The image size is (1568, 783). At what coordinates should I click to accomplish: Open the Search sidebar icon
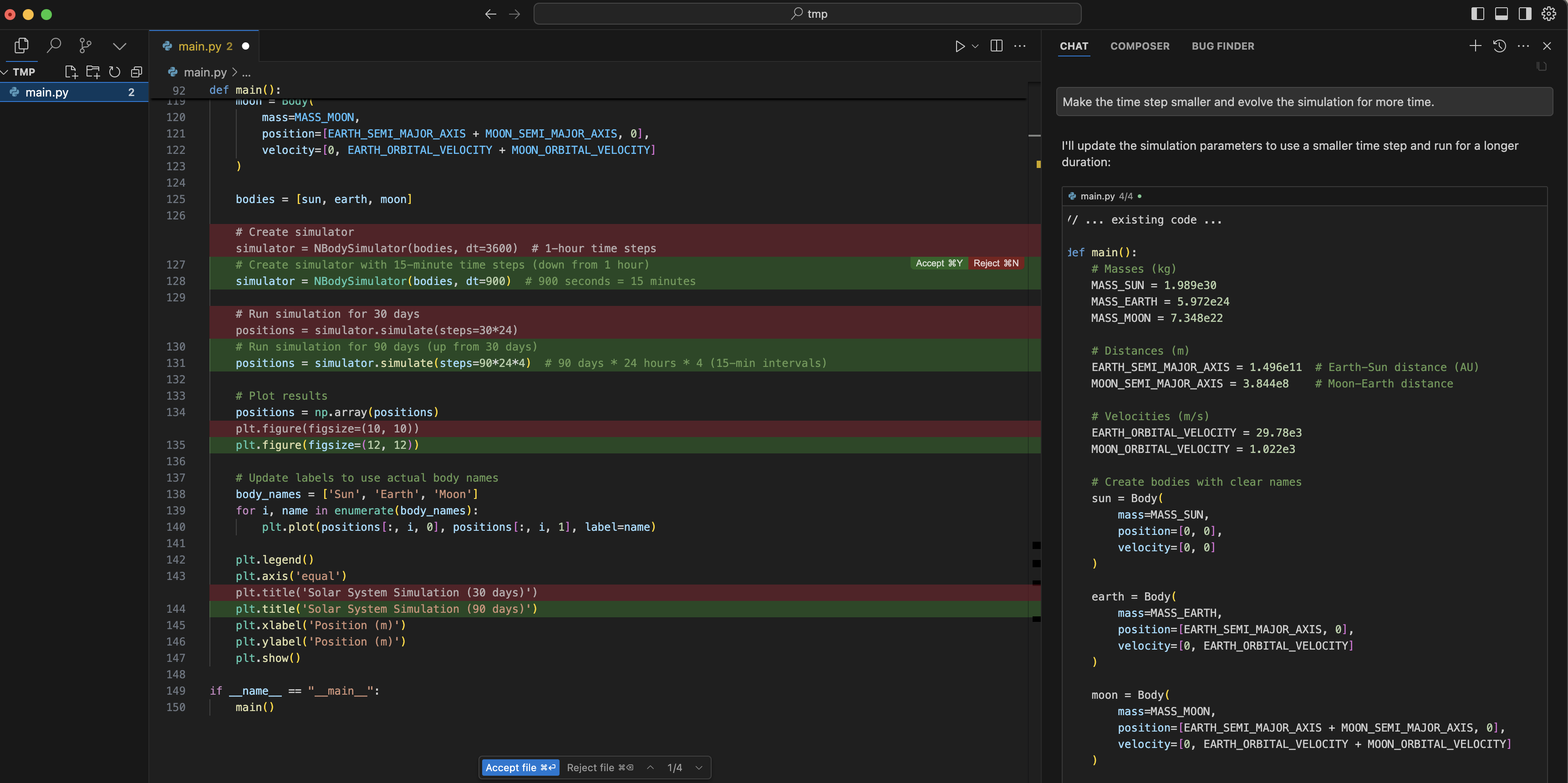(54, 46)
